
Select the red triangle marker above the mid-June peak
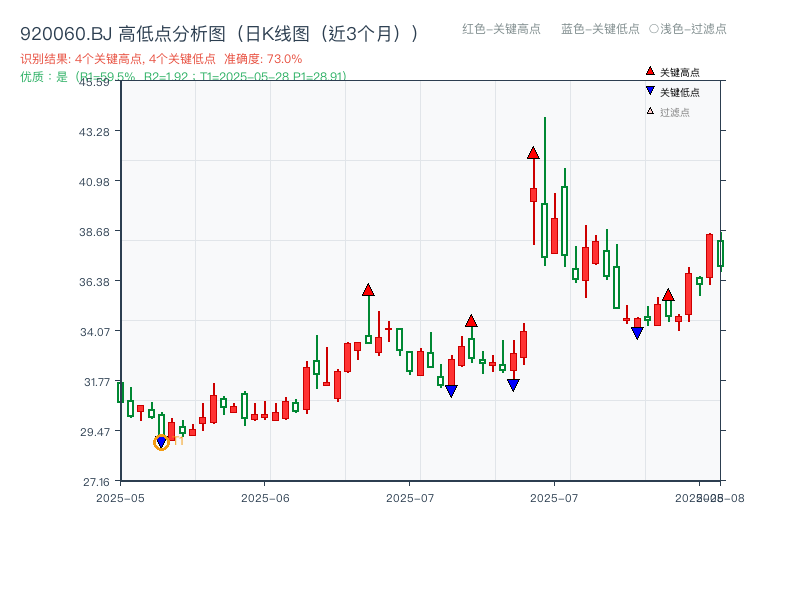(x=369, y=289)
